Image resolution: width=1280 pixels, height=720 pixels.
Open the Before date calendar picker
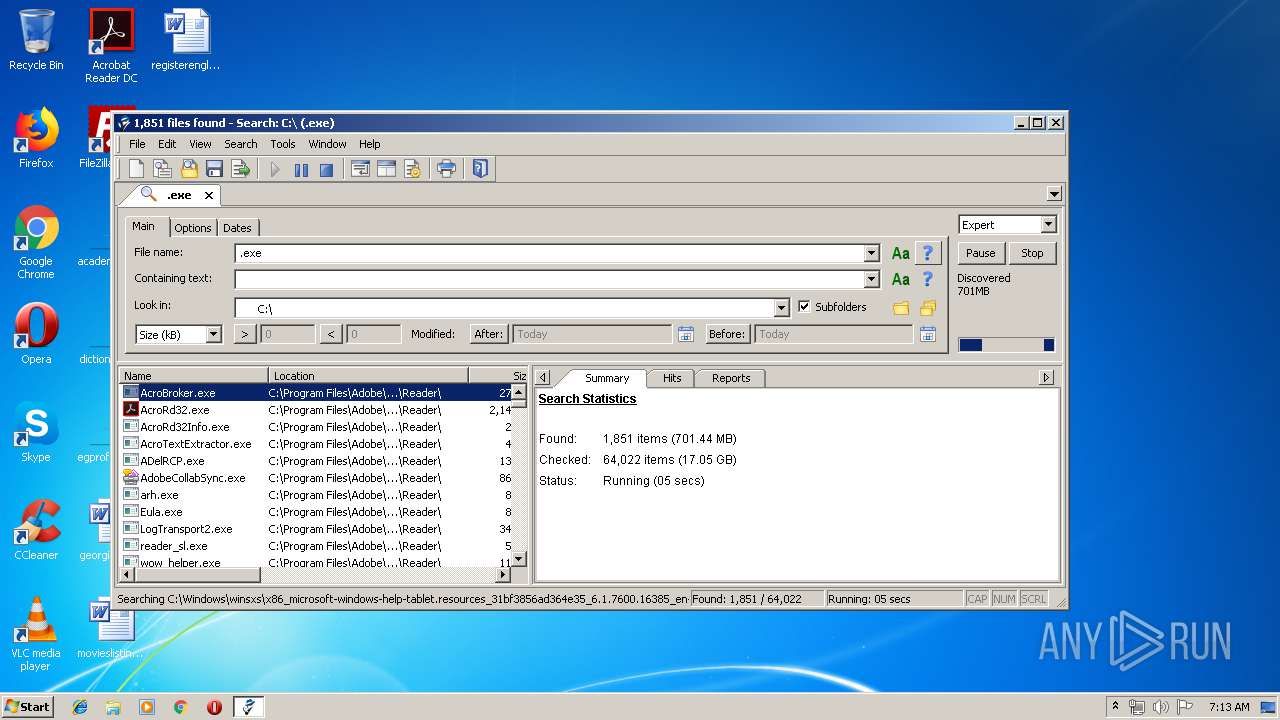[927, 334]
